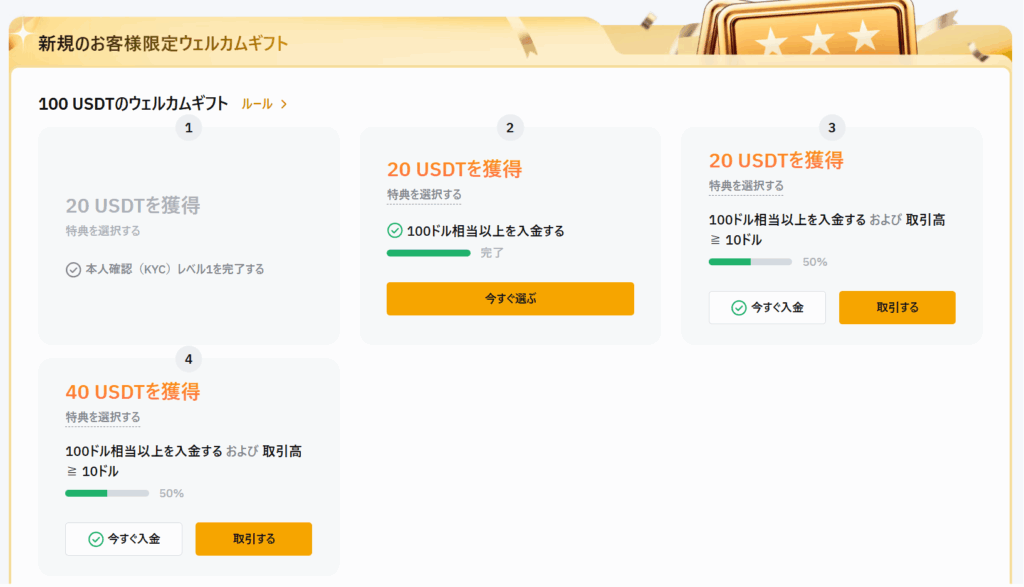Open the ルール rules link

(257, 104)
